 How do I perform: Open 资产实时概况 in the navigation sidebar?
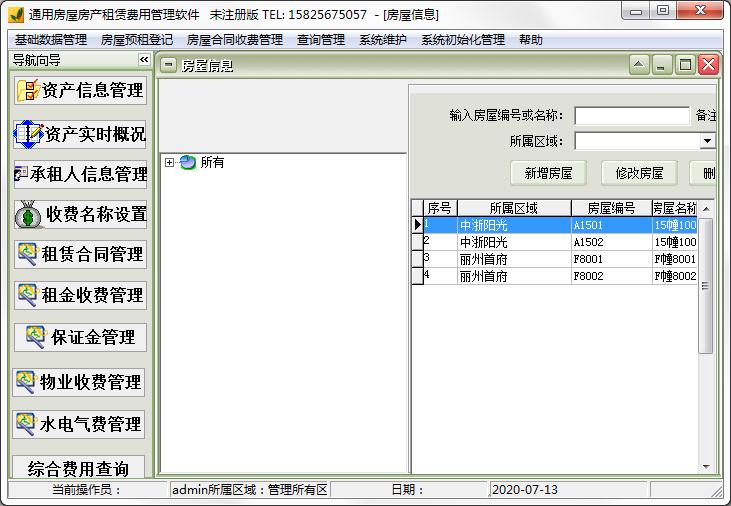tap(80, 133)
